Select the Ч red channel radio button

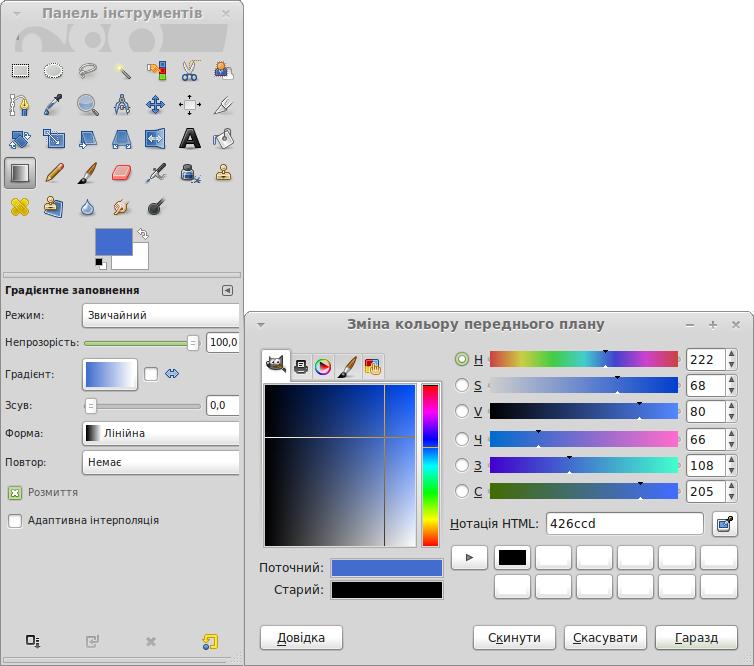point(462,439)
